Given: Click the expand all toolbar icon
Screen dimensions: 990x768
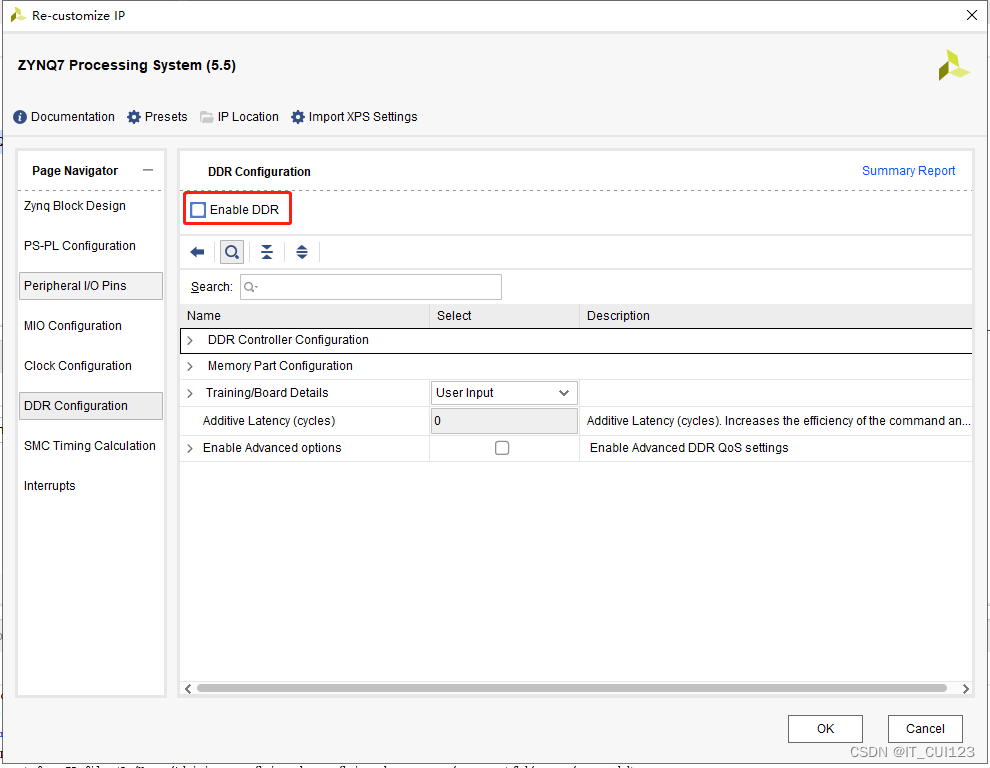Looking at the screenshot, I should point(302,252).
